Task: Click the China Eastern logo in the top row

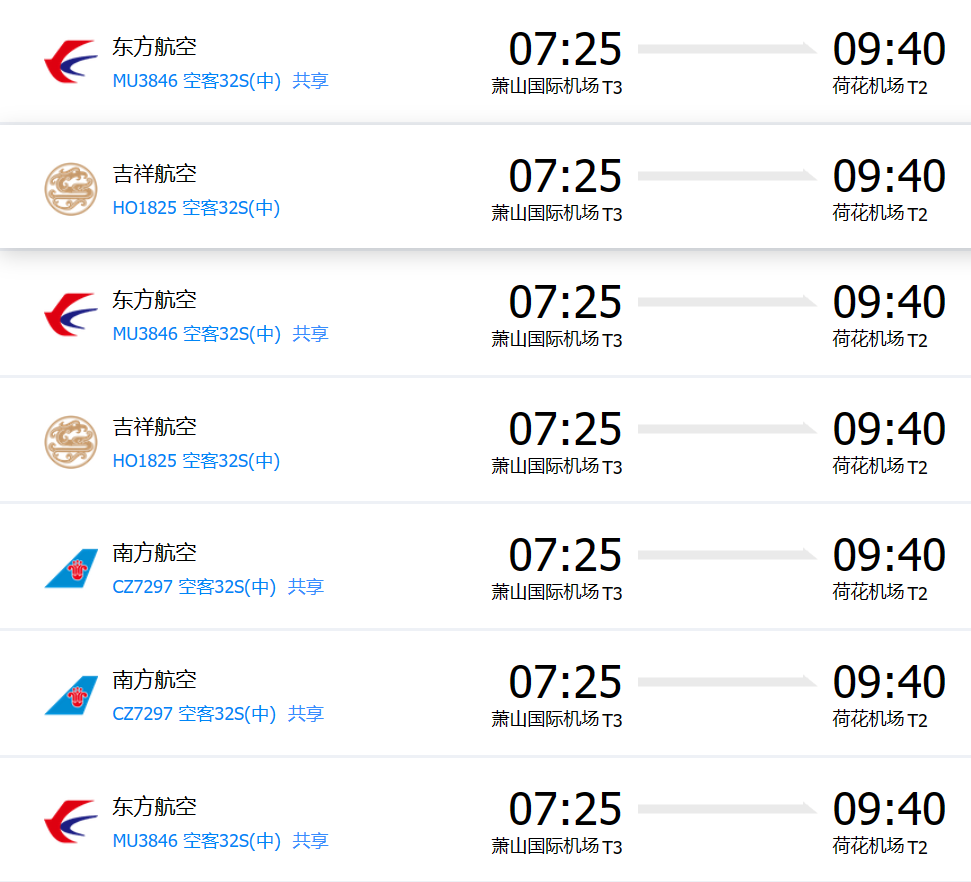Action: point(70,62)
